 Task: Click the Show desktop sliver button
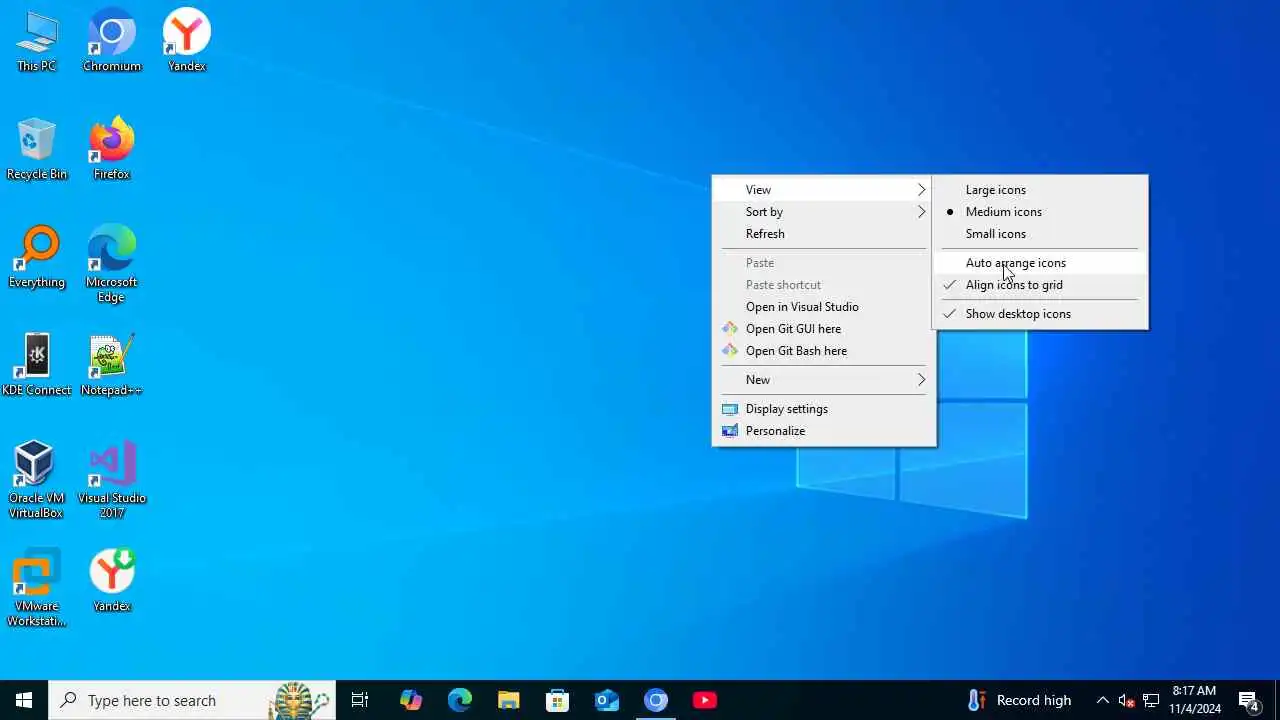[x=1277, y=700]
